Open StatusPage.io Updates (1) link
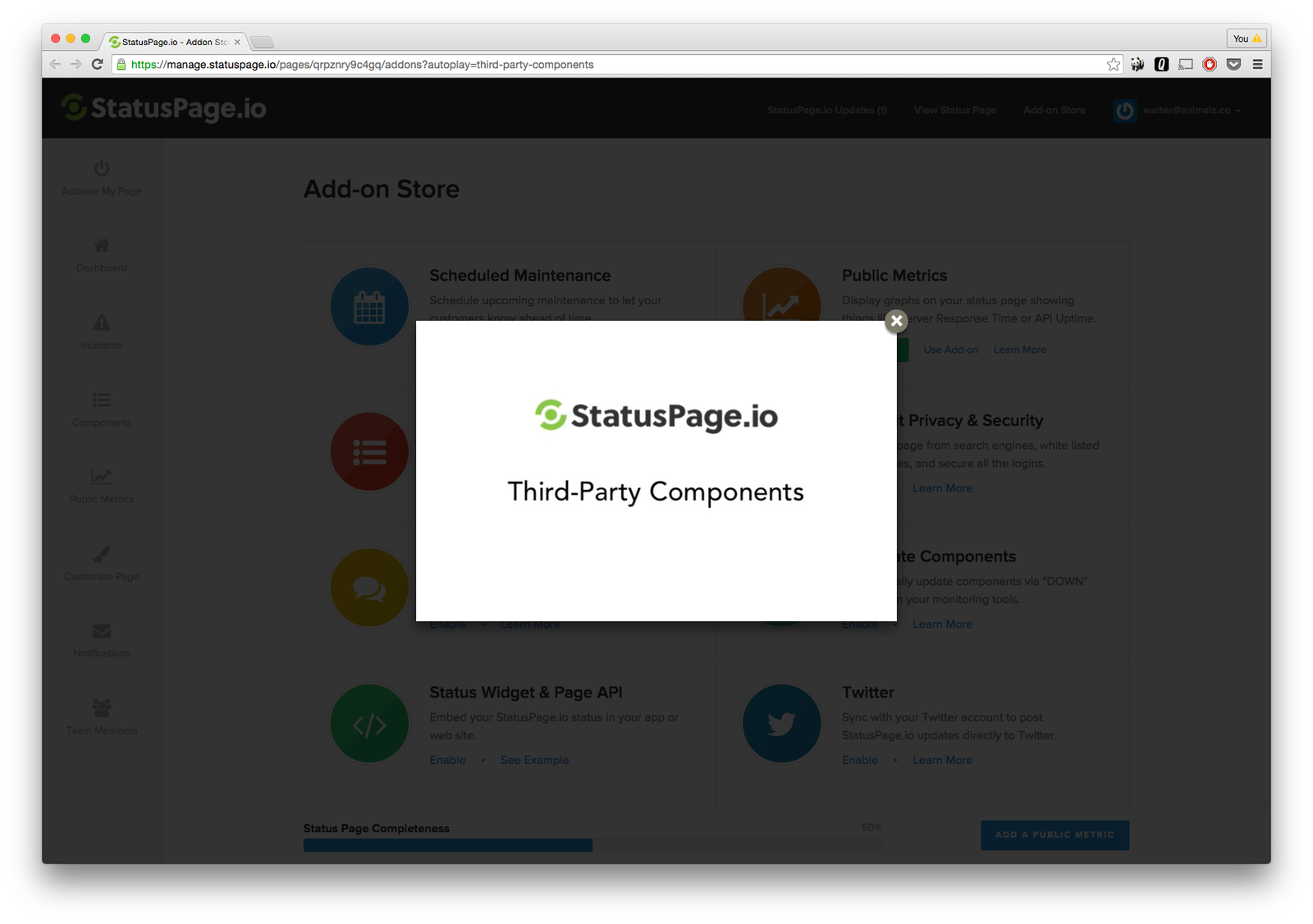The image size is (1313, 924). click(x=827, y=110)
